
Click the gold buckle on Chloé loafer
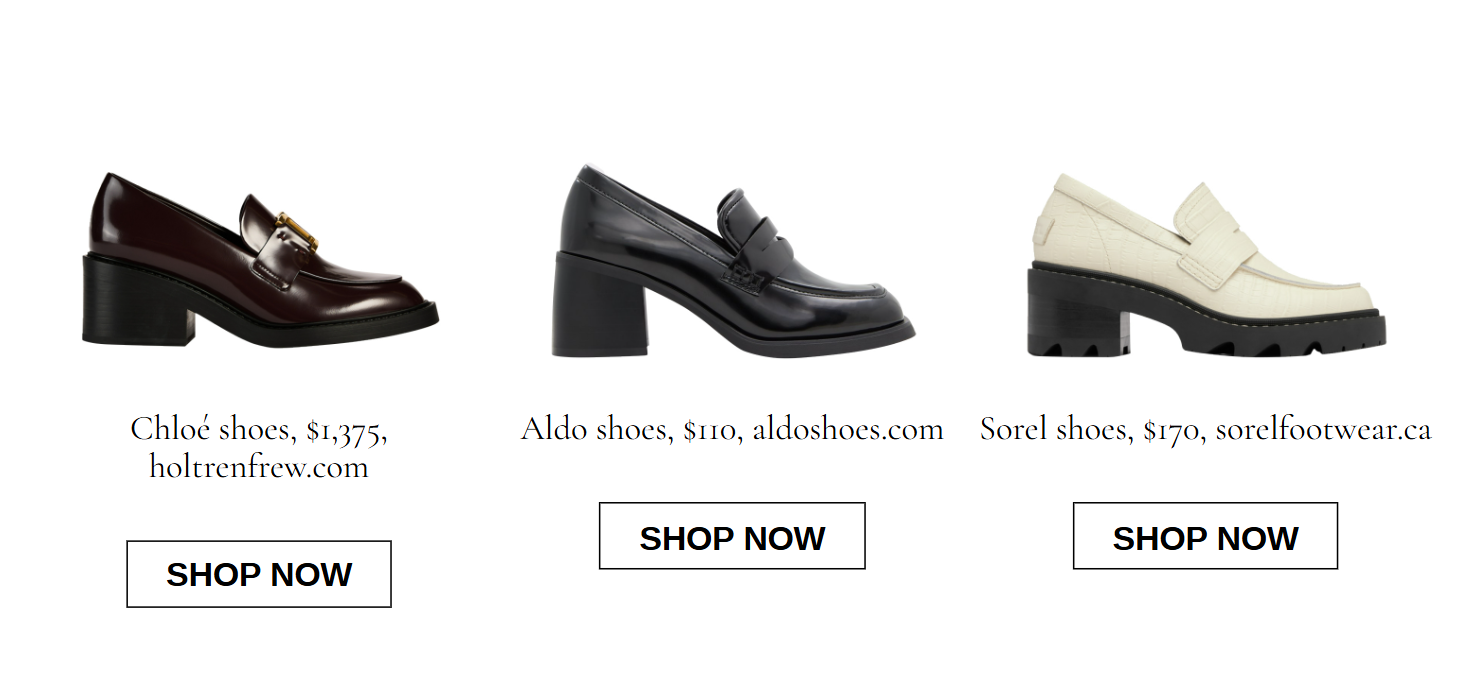pyautogui.click(x=297, y=231)
